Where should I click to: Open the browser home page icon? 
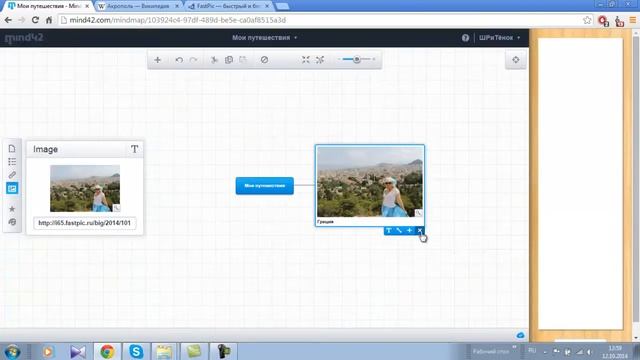click(x=49, y=20)
